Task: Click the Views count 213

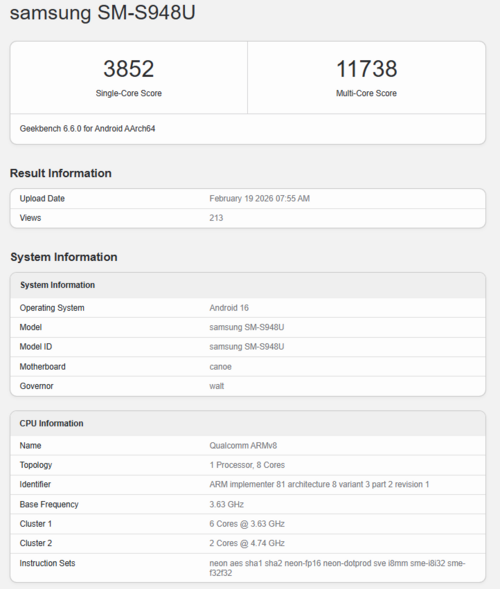Action: [x=216, y=218]
